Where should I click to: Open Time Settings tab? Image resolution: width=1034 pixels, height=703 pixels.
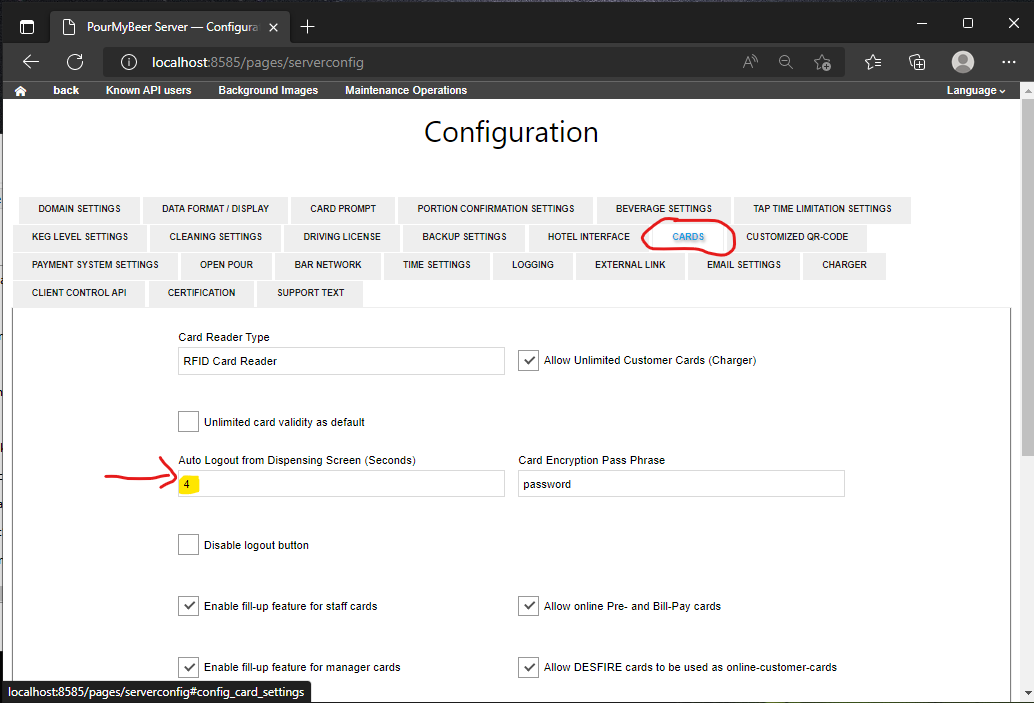pos(437,265)
